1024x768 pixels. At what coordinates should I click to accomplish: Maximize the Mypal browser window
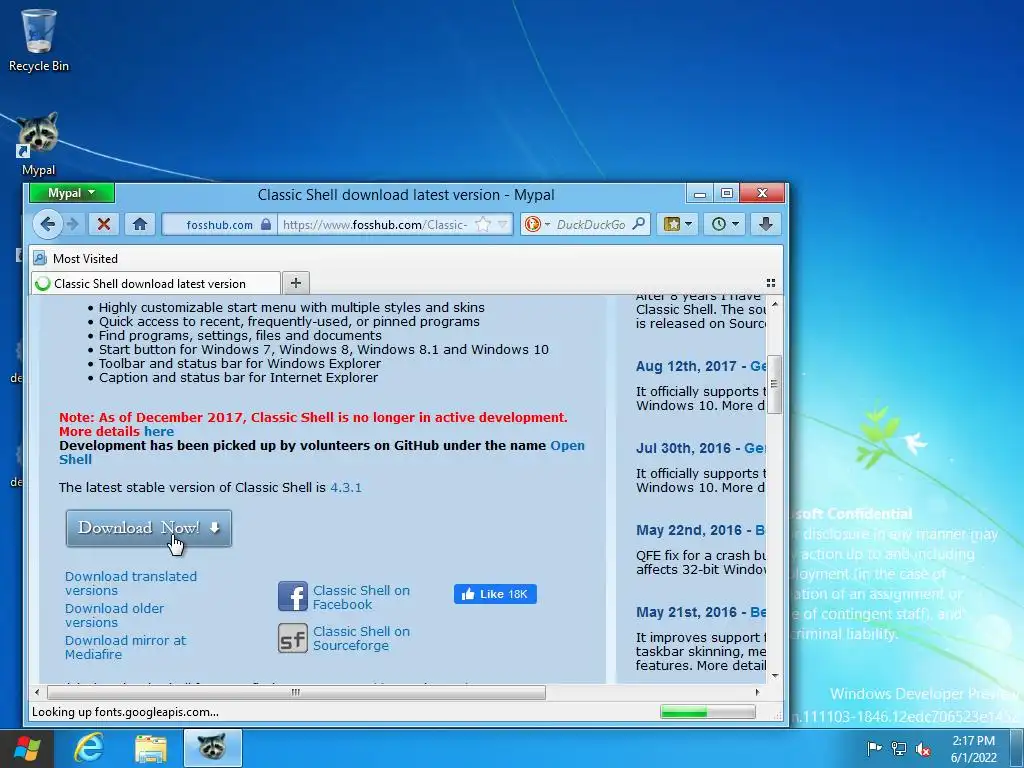pos(726,193)
